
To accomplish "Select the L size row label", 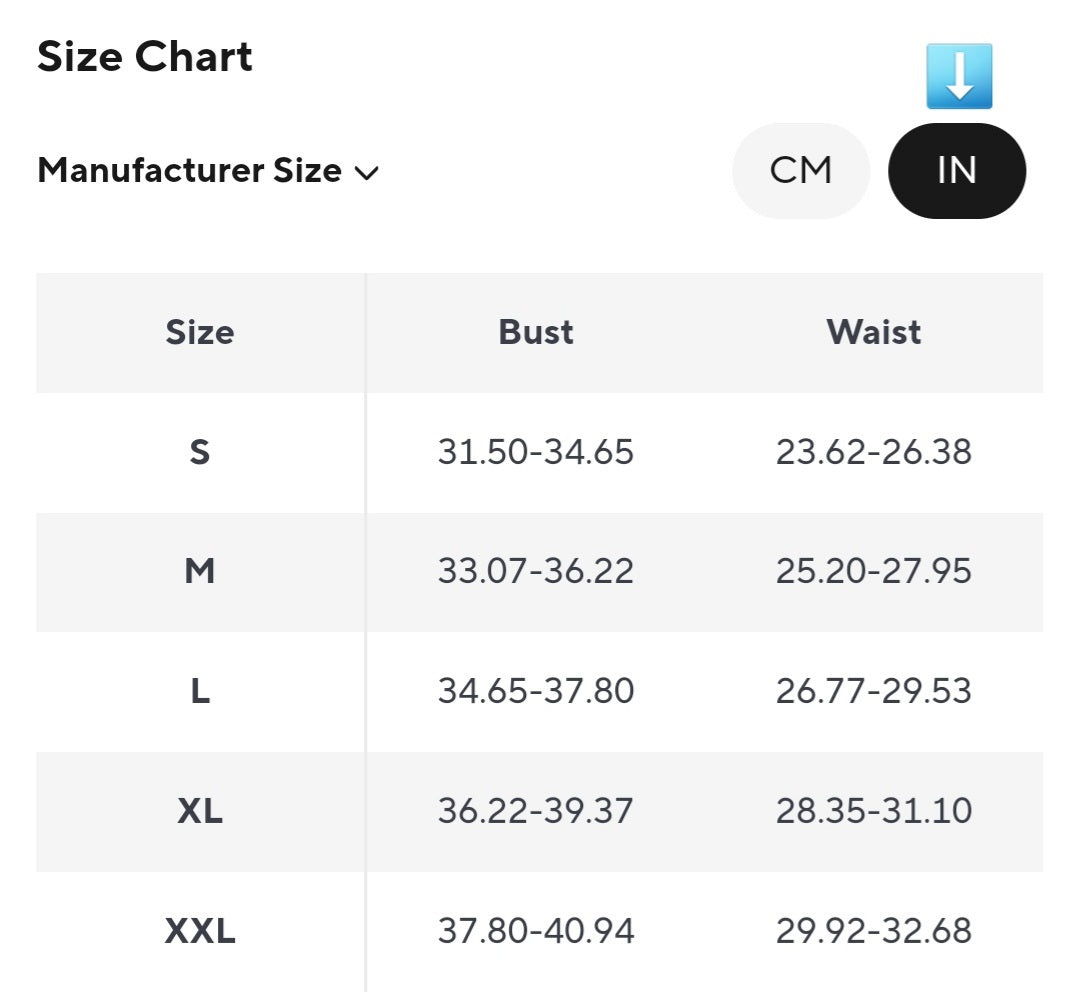I will click(200, 691).
